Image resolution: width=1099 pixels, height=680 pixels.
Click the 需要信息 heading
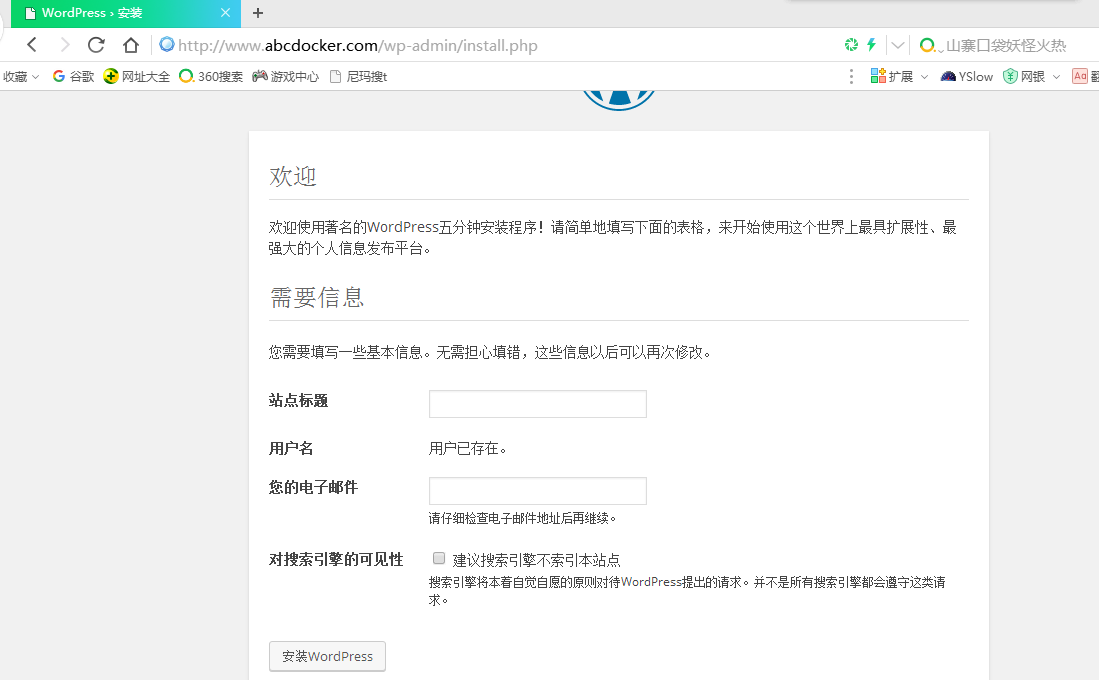(x=317, y=297)
